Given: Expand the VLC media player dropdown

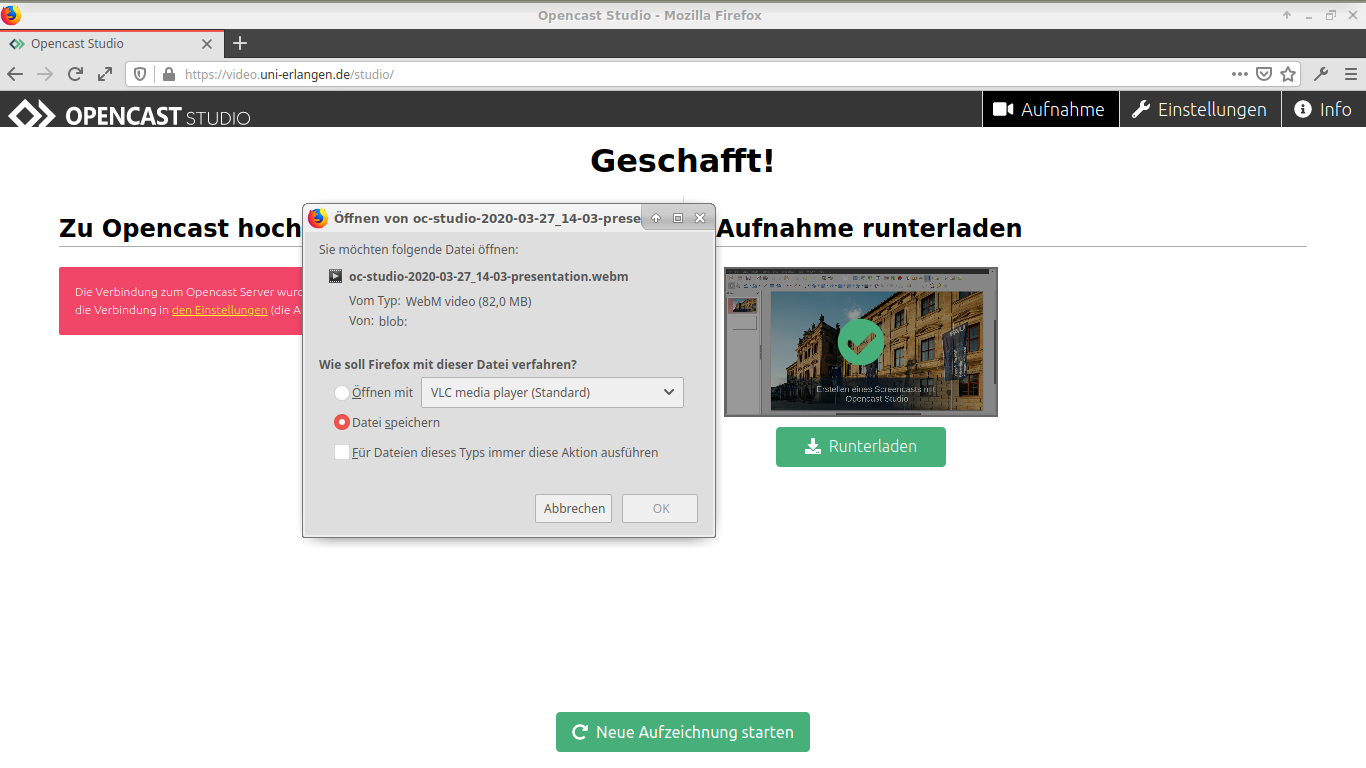Looking at the screenshot, I should (552, 392).
